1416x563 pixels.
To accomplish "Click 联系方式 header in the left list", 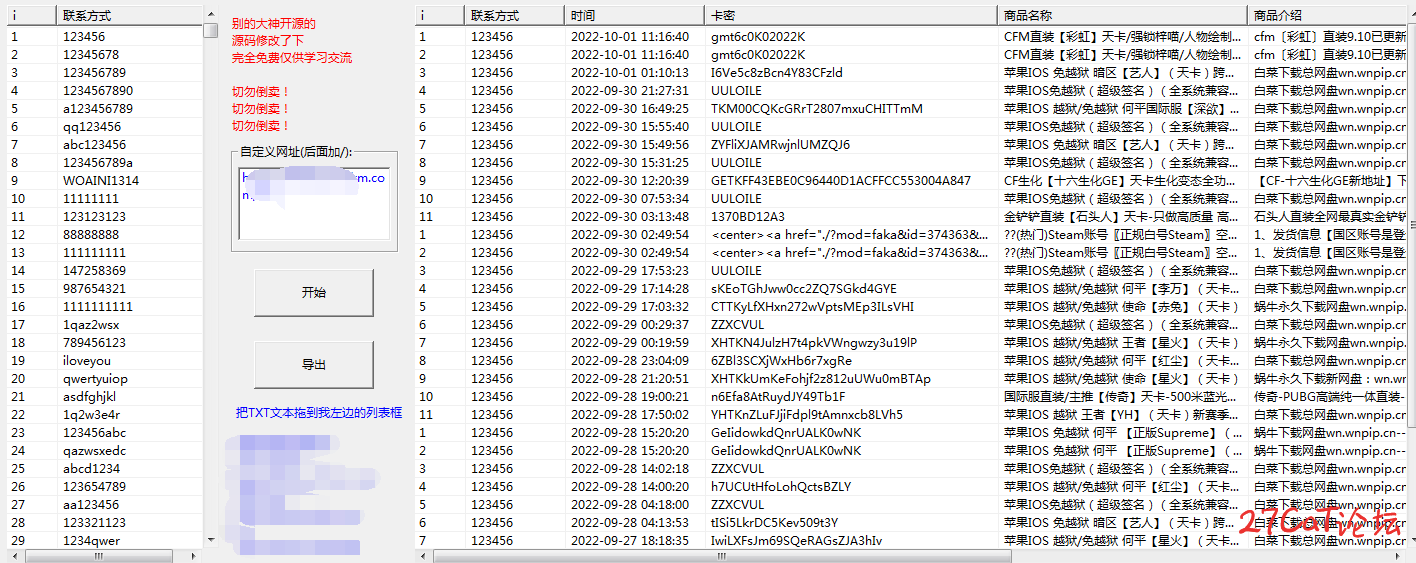I will [x=130, y=16].
